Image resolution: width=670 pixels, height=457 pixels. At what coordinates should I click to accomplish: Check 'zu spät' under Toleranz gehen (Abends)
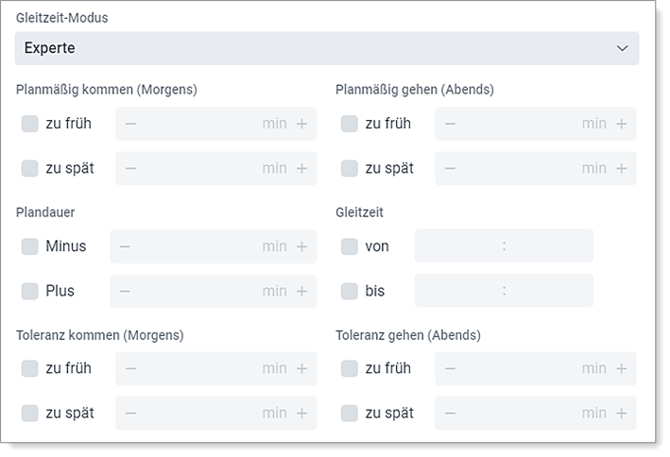349,412
